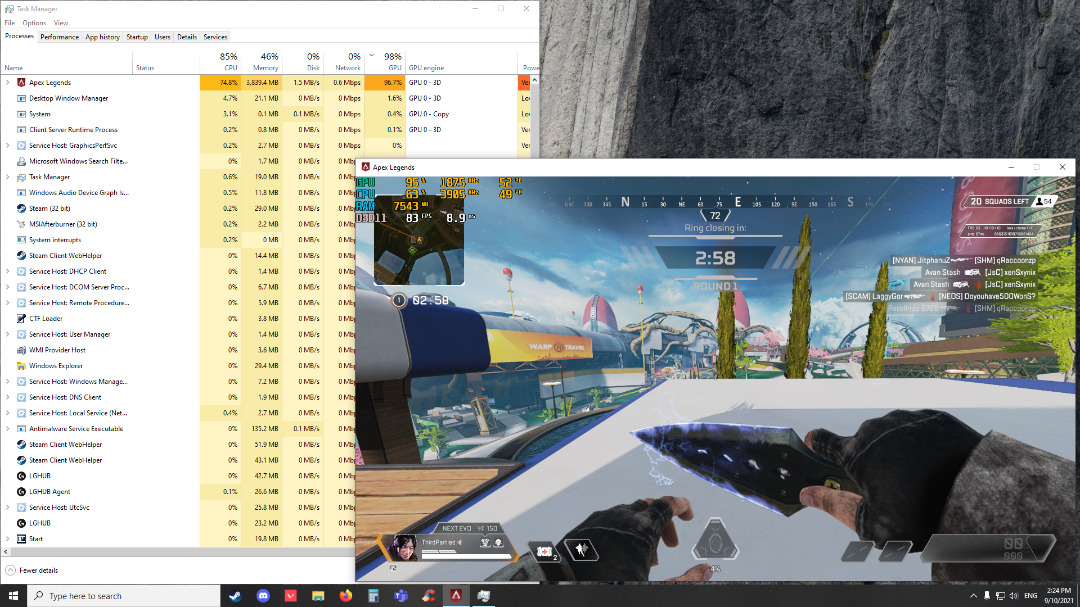This screenshot has width=1080, height=607.
Task: Launch Firefox from the taskbar
Action: point(346,596)
